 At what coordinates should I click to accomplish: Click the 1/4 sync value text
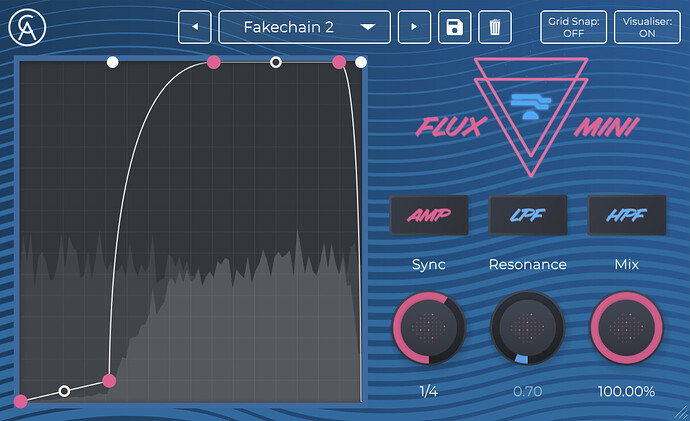(x=429, y=391)
